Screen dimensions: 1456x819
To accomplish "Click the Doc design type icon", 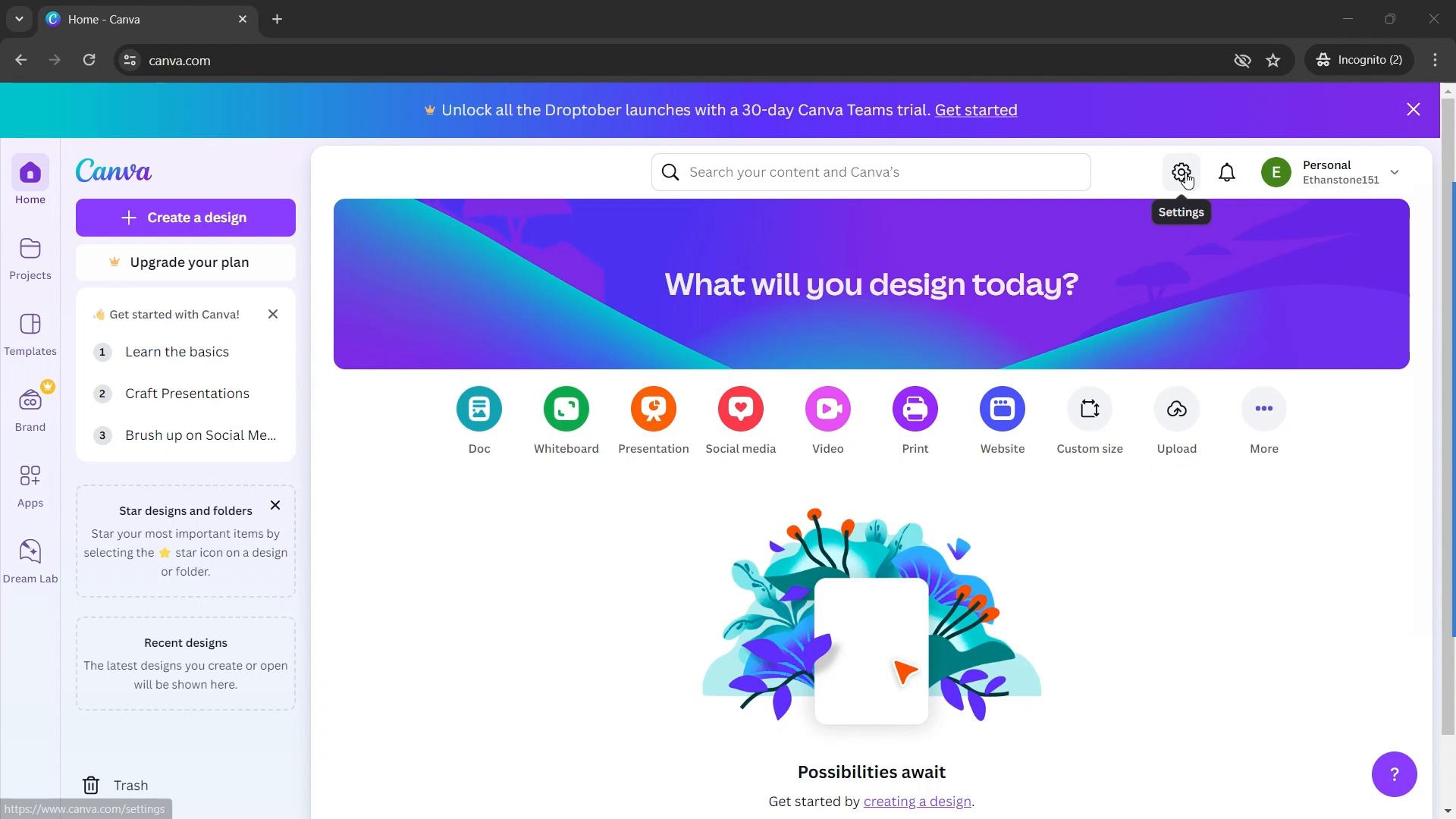I will 480,409.
